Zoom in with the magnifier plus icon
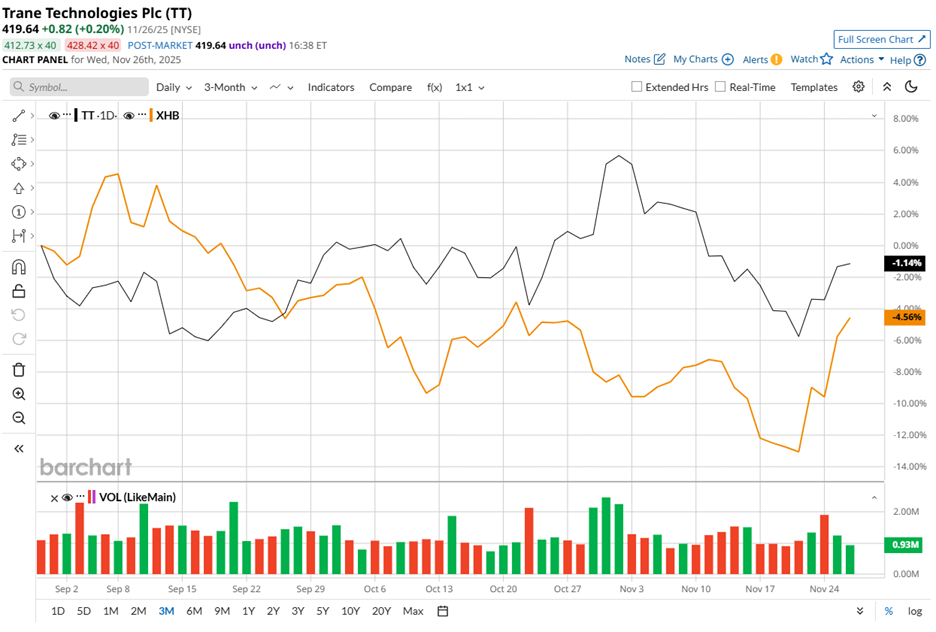Screen dimensions: 936x632 tap(19, 394)
